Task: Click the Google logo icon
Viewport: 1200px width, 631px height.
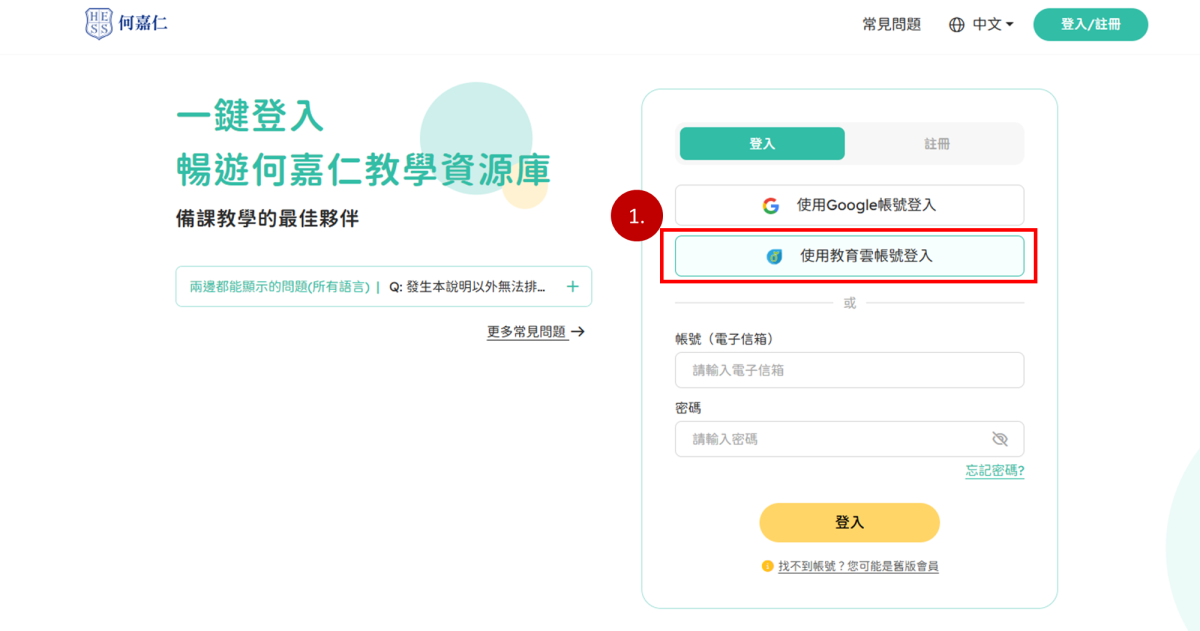Action: [770, 206]
